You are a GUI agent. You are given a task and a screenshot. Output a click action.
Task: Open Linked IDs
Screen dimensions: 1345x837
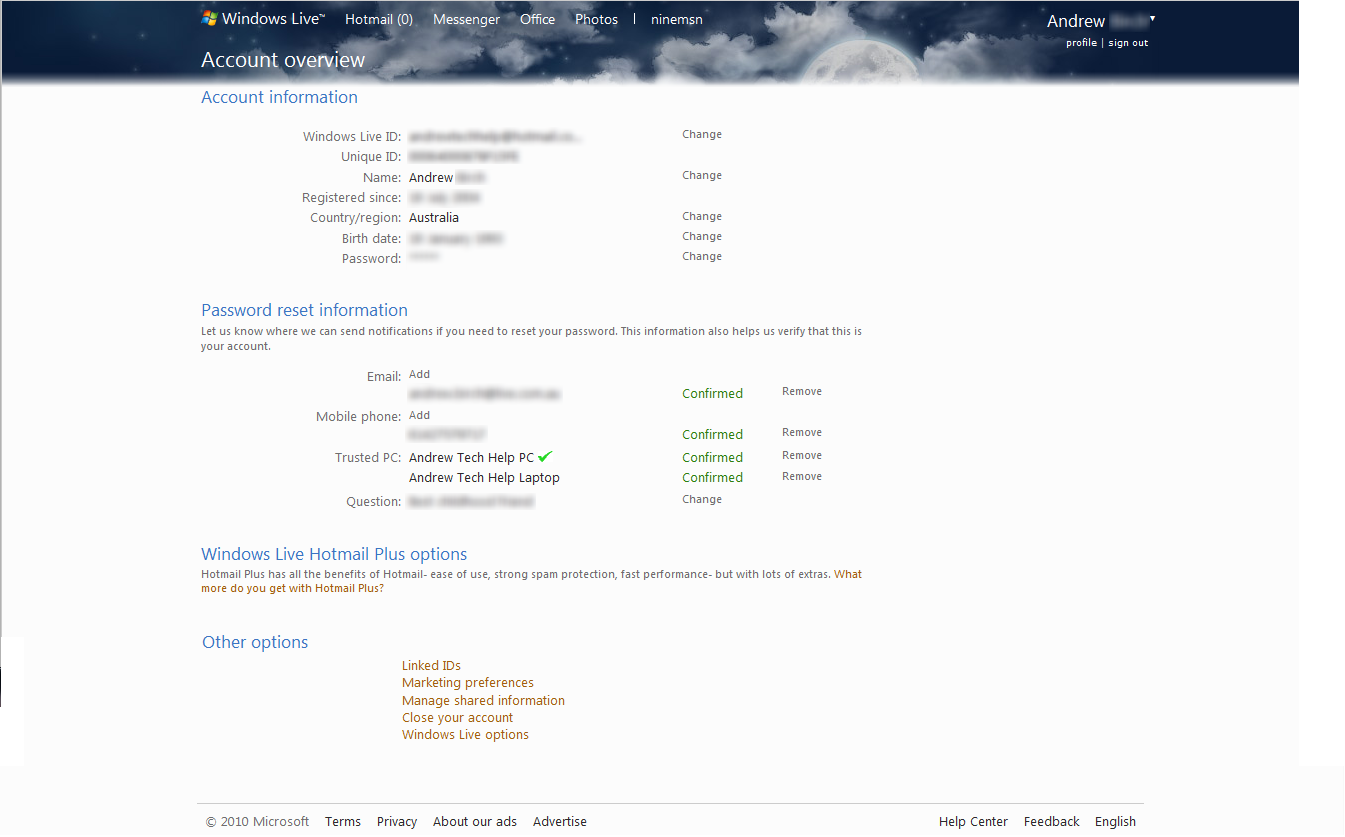[x=431, y=665]
